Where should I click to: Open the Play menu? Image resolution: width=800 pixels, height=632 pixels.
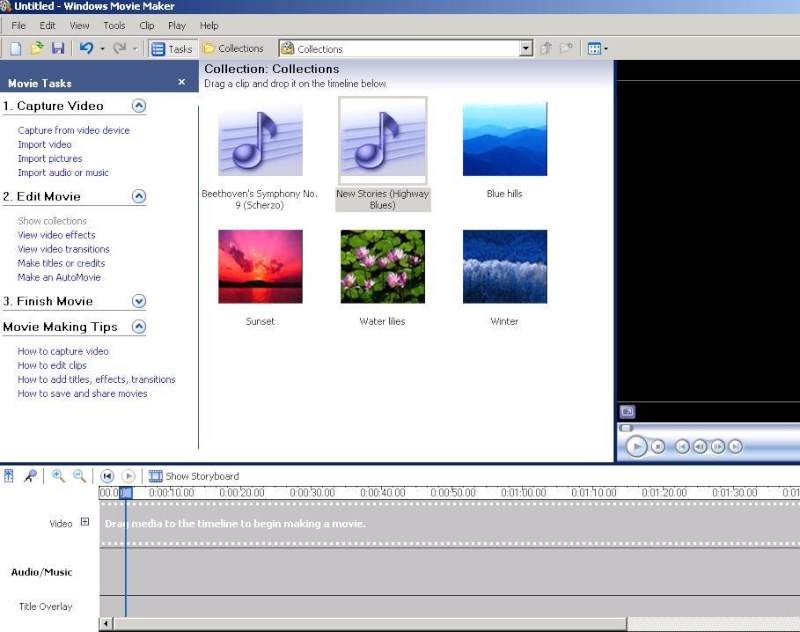coord(177,26)
